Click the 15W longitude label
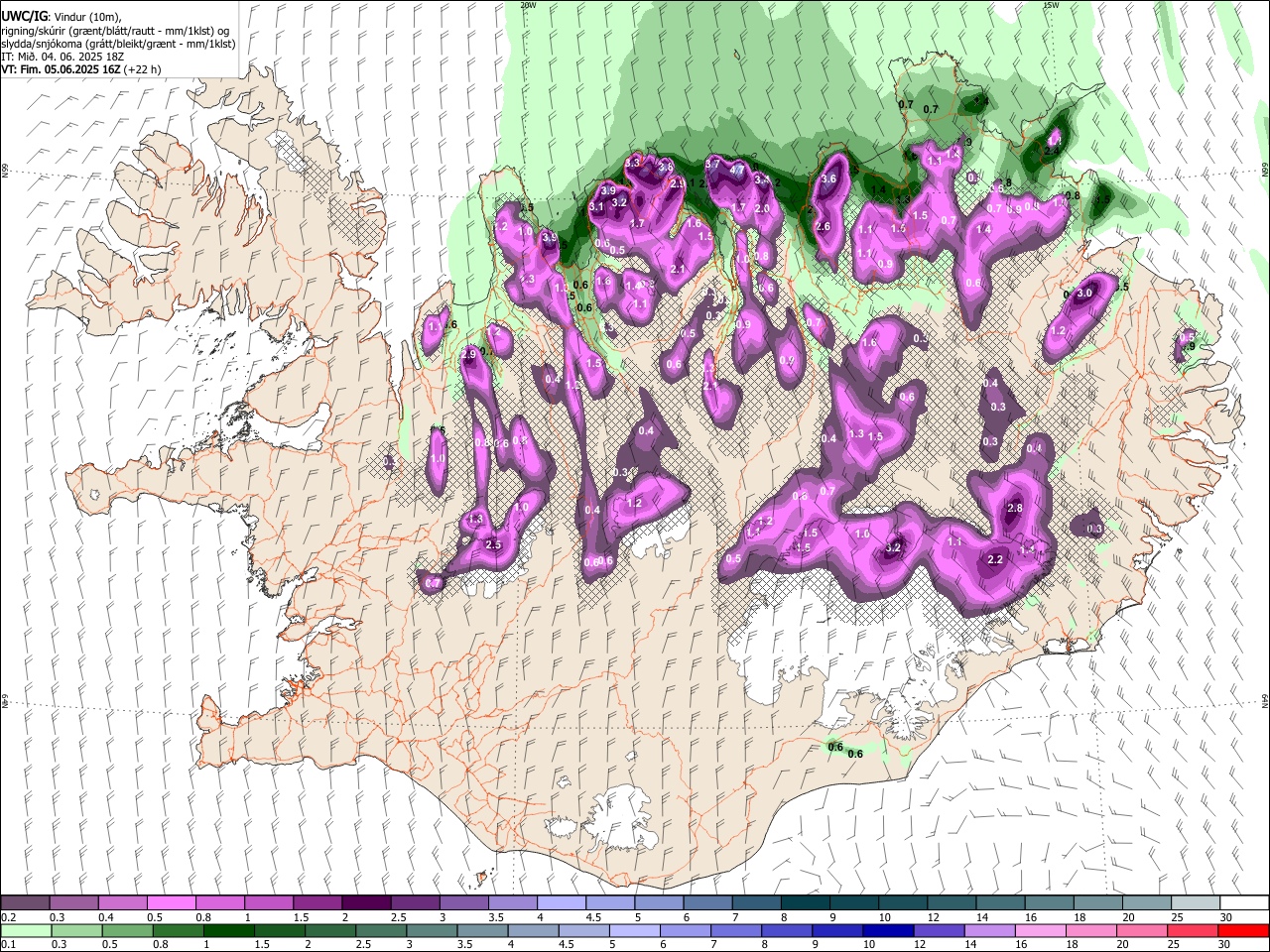Image resolution: width=1270 pixels, height=952 pixels. (1052, 5)
